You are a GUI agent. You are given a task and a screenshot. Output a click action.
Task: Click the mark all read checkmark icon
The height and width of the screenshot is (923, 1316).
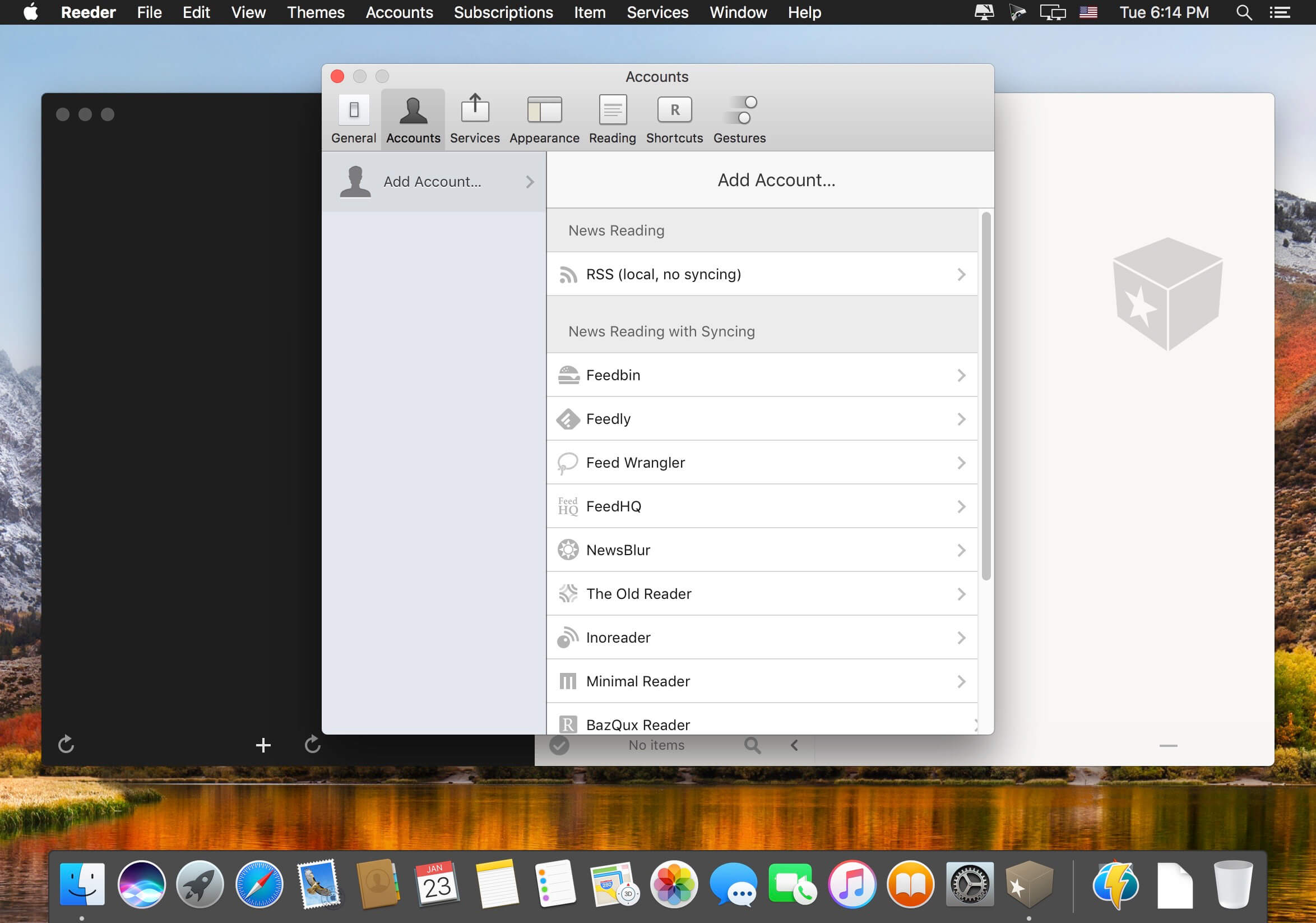pos(559,745)
